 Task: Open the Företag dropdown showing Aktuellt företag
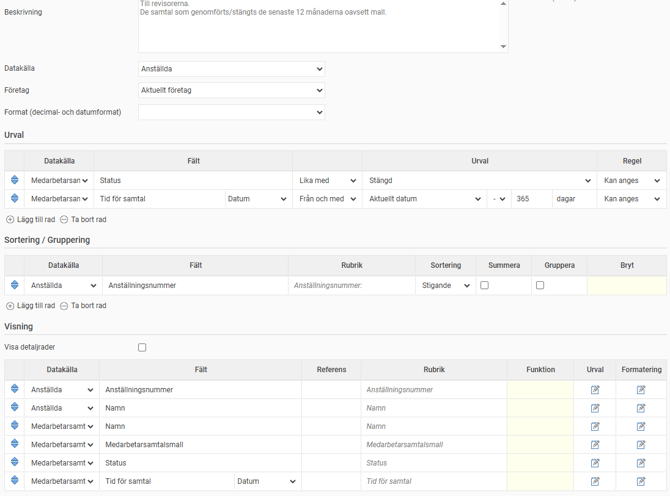point(231,90)
